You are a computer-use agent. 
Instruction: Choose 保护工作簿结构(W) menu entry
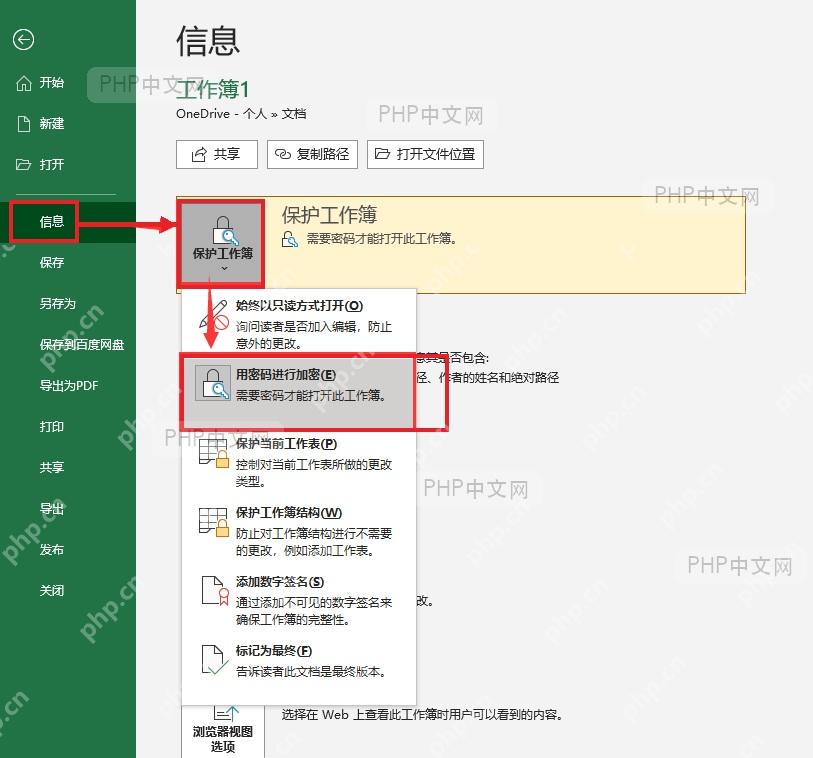tap(299, 531)
